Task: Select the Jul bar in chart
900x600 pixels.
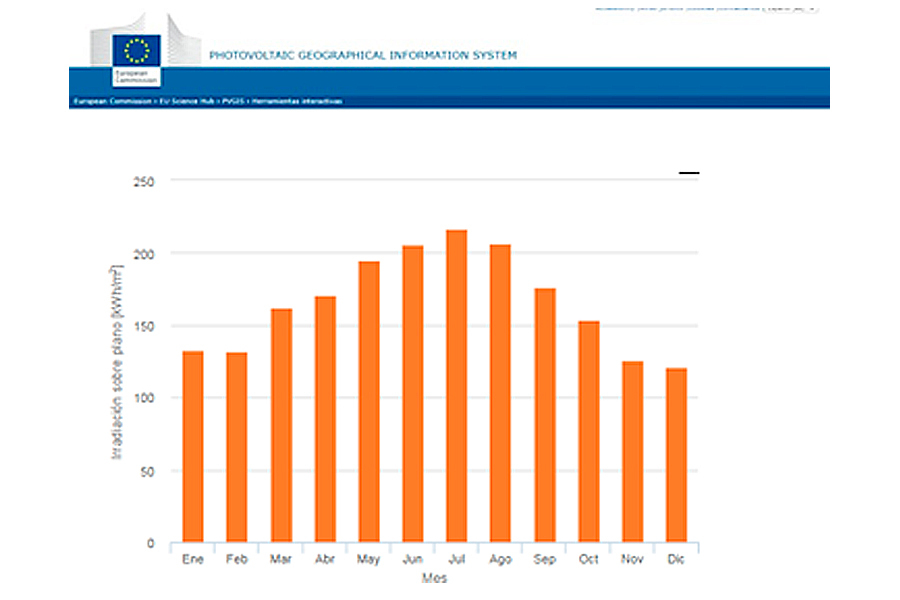Action: (457, 386)
